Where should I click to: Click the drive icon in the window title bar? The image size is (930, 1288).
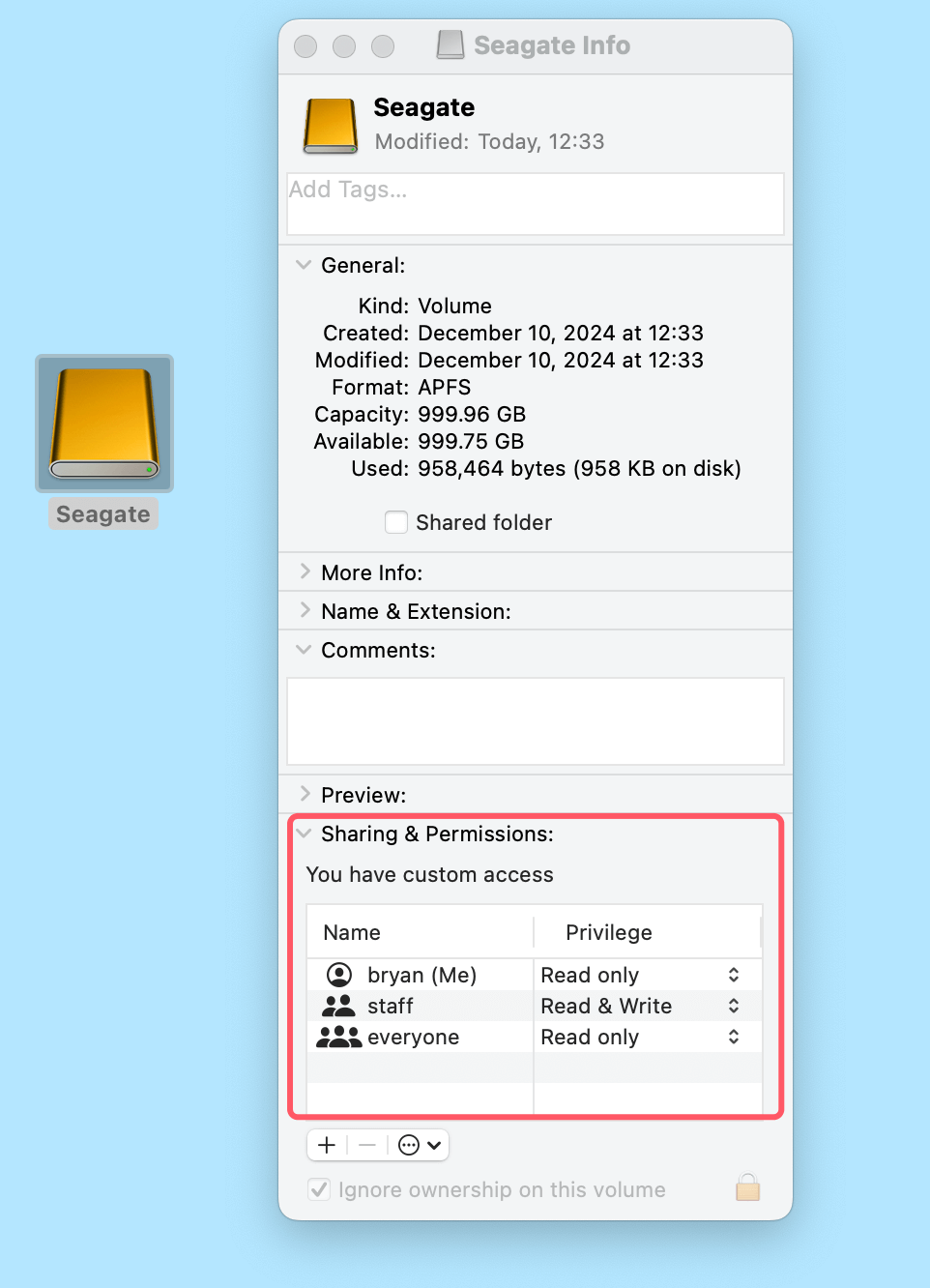click(x=449, y=44)
